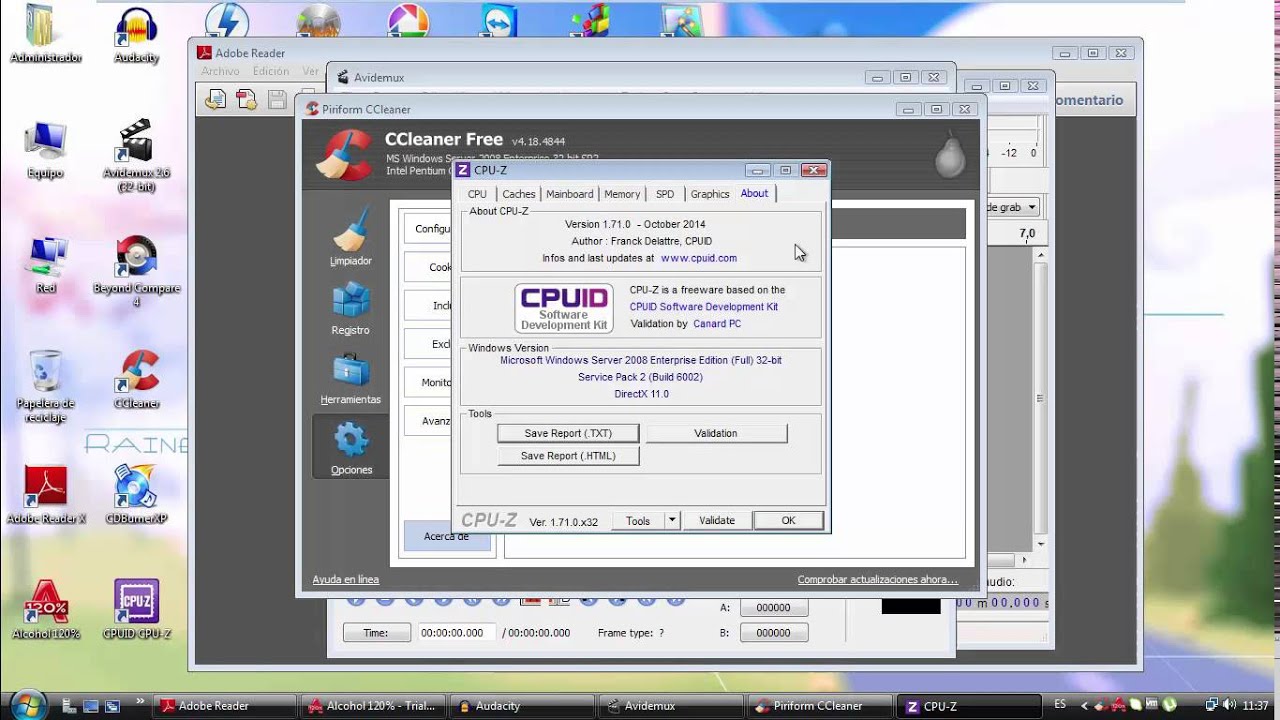
Task: Open Administrador folder on the desktop
Action: 46,35
